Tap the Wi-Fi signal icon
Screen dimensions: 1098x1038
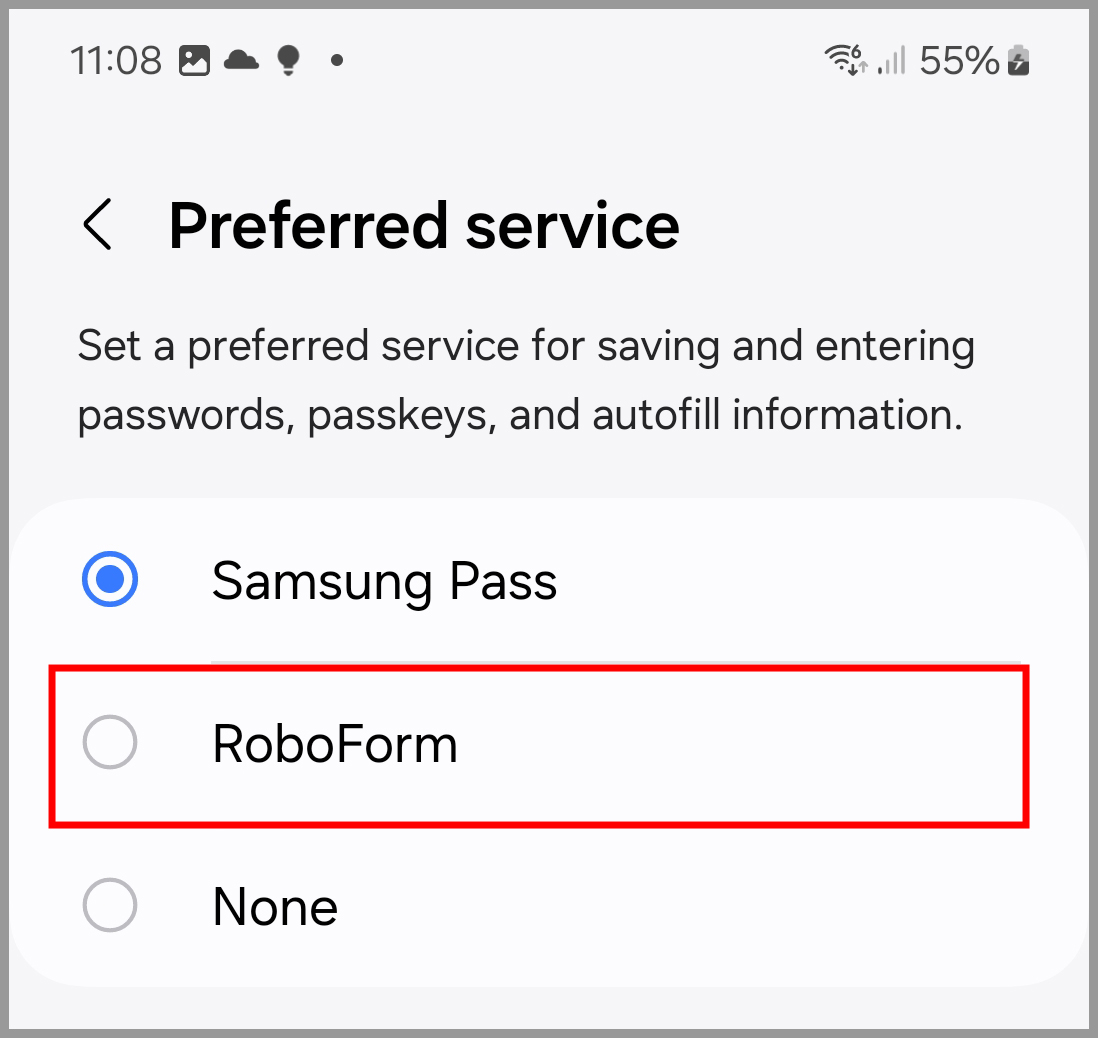(x=846, y=60)
